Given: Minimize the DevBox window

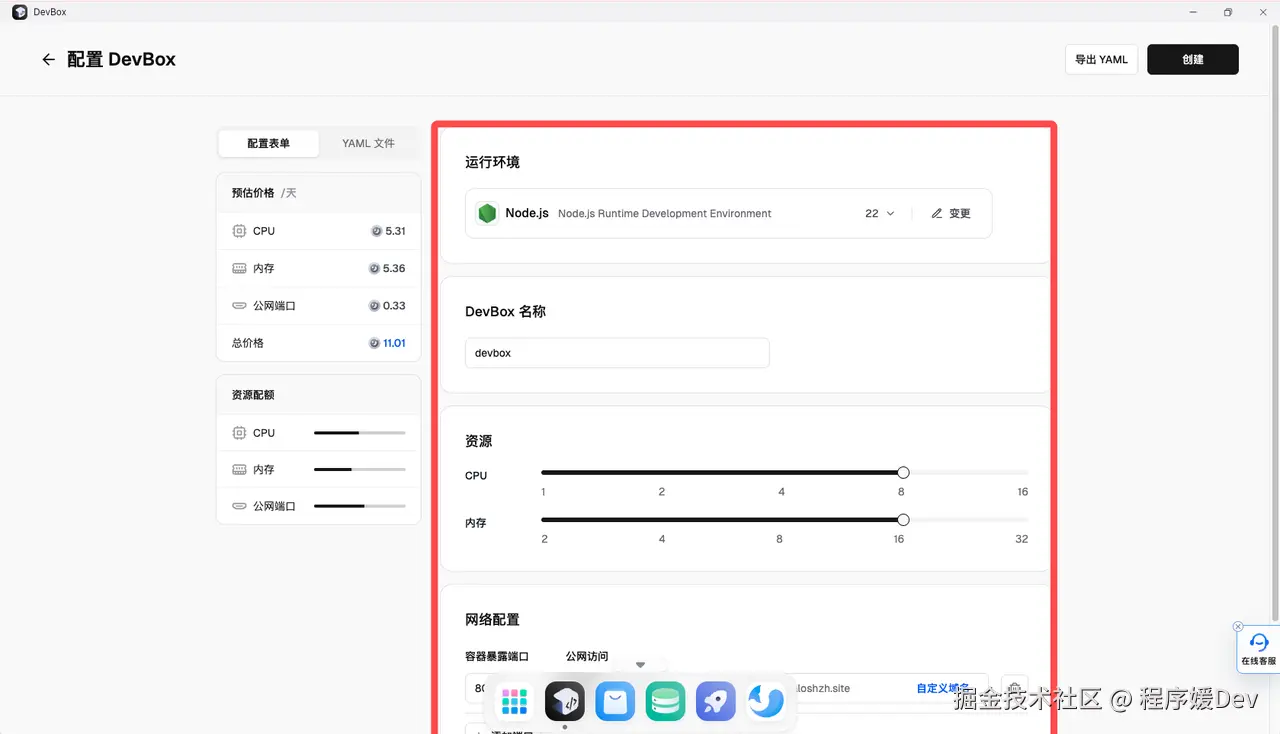Looking at the screenshot, I should coord(1193,12).
